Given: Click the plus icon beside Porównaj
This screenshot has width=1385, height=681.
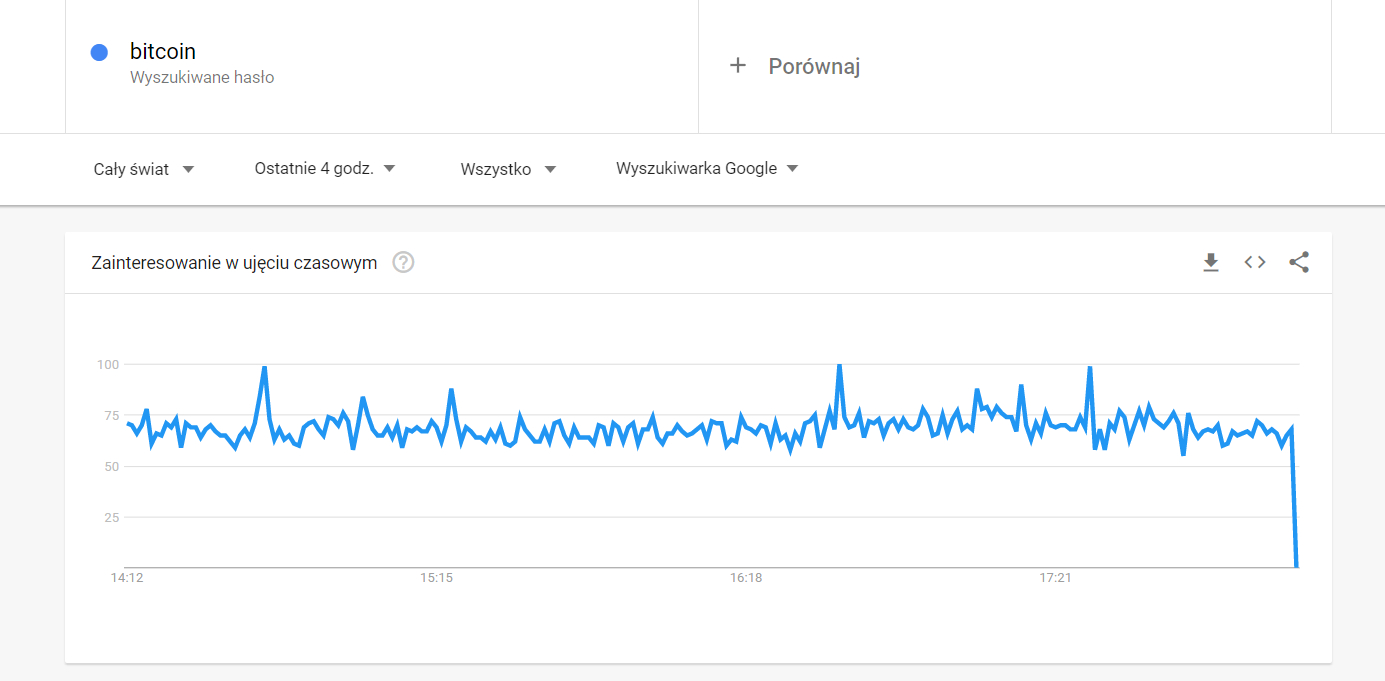Looking at the screenshot, I should coord(738,66).
